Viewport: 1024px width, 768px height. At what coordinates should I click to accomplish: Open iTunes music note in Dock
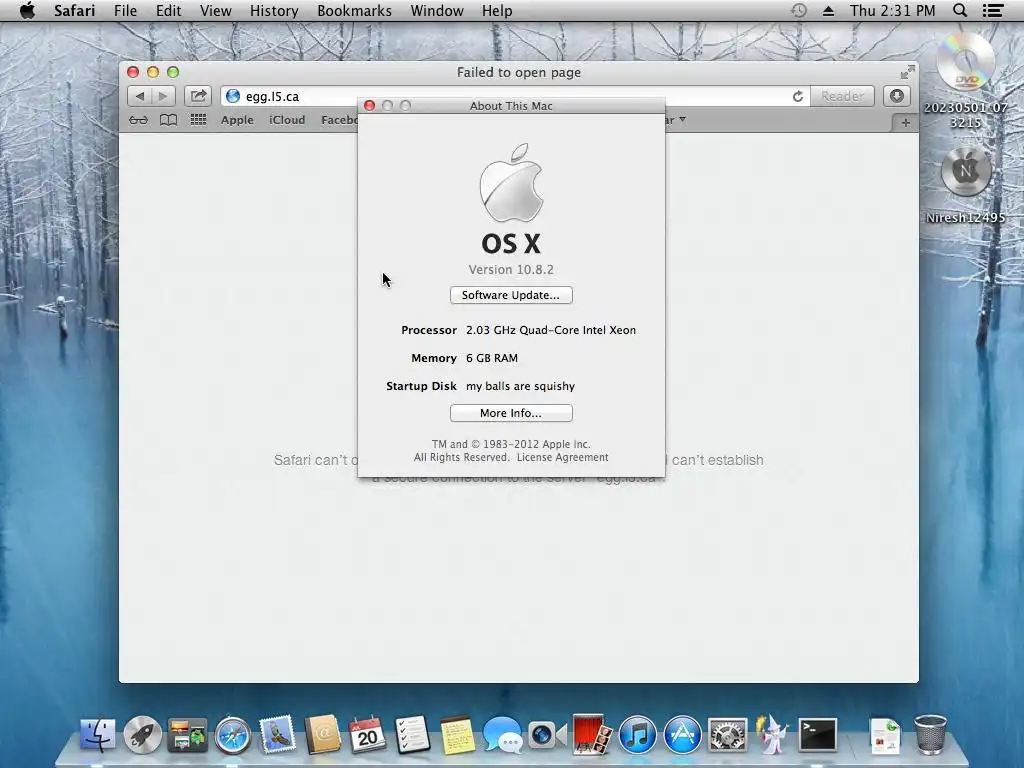(x=637, y=735)
